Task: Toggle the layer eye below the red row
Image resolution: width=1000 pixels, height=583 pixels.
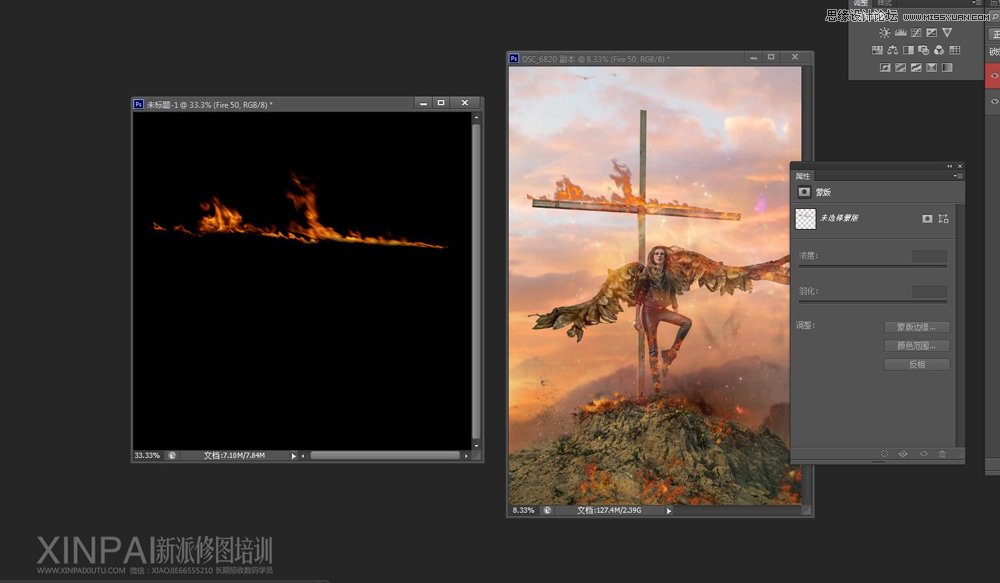Action: 994,101
